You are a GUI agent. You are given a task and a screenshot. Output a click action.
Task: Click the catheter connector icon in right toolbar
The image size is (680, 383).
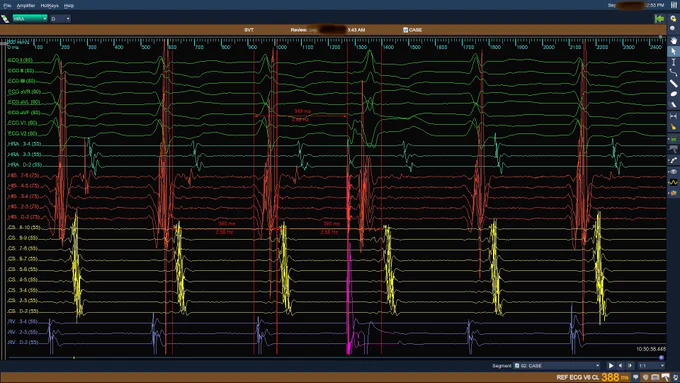(673, 160)
